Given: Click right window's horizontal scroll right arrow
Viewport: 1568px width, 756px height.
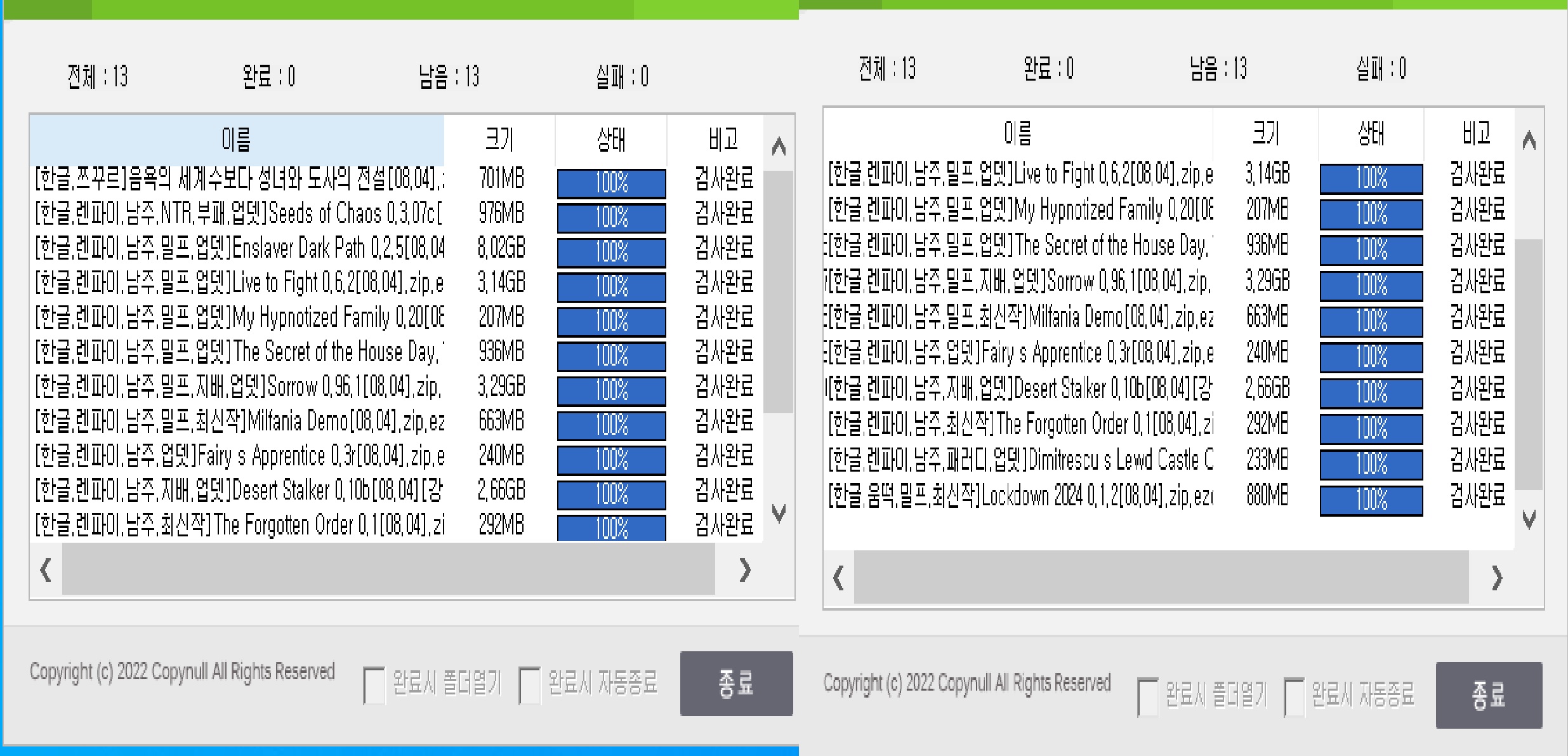Looking at the screenshot, I should [1497, 578].
